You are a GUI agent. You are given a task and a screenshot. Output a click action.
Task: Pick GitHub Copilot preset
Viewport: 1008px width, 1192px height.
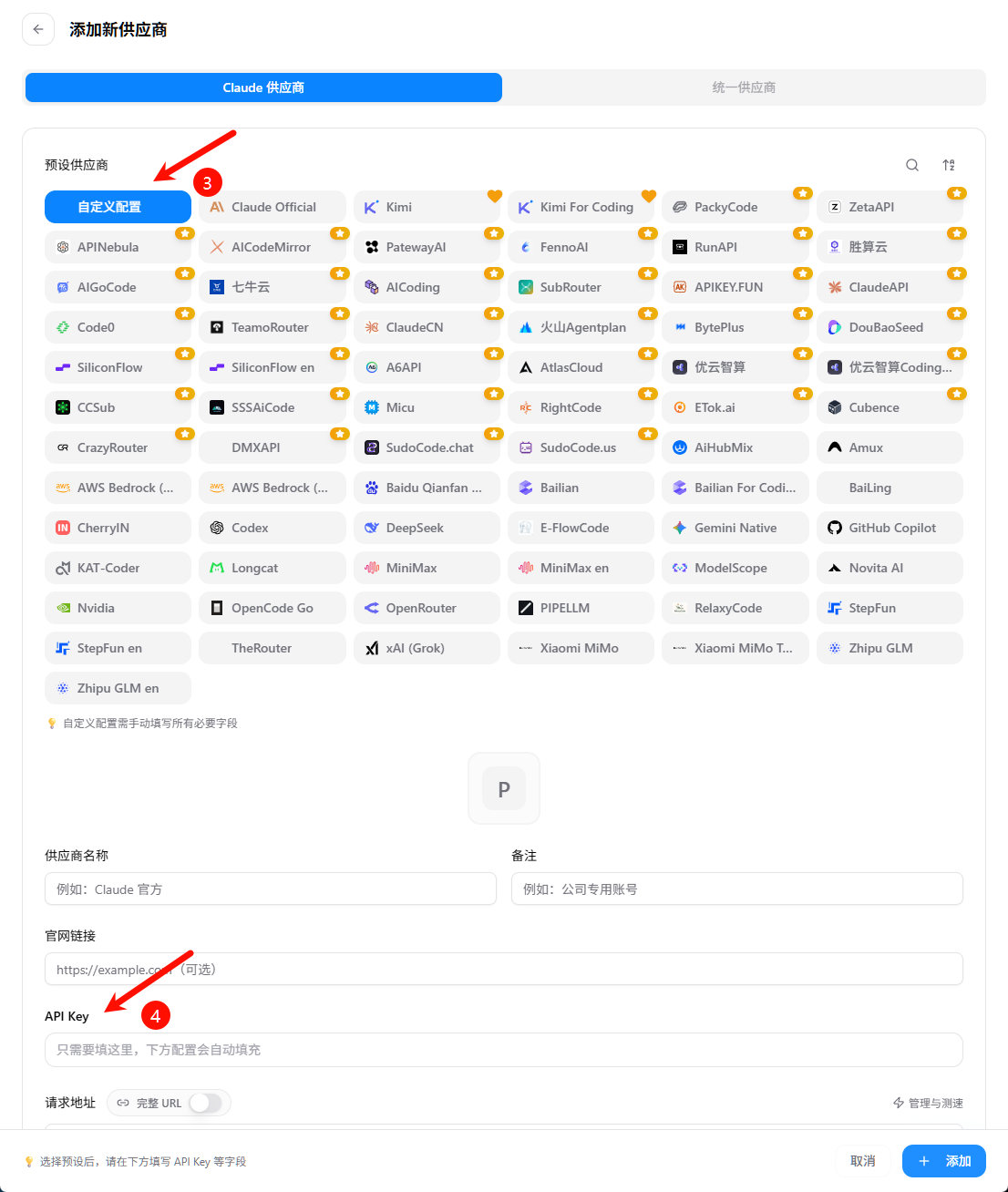point(890,528)
